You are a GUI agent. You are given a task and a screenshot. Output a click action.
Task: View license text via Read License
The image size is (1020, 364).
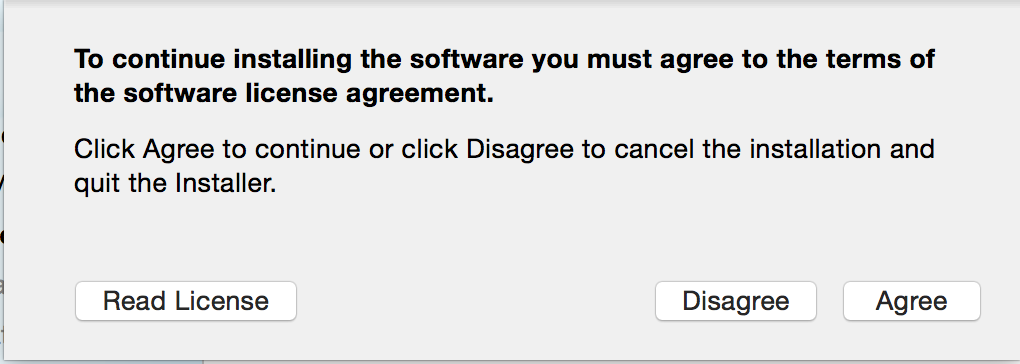(186, 301)
